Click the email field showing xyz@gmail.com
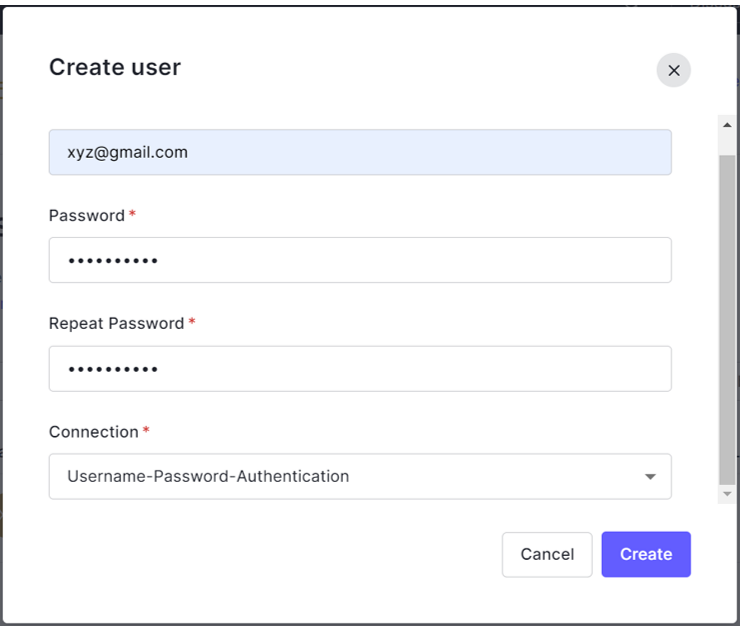 tap(360, 152)
